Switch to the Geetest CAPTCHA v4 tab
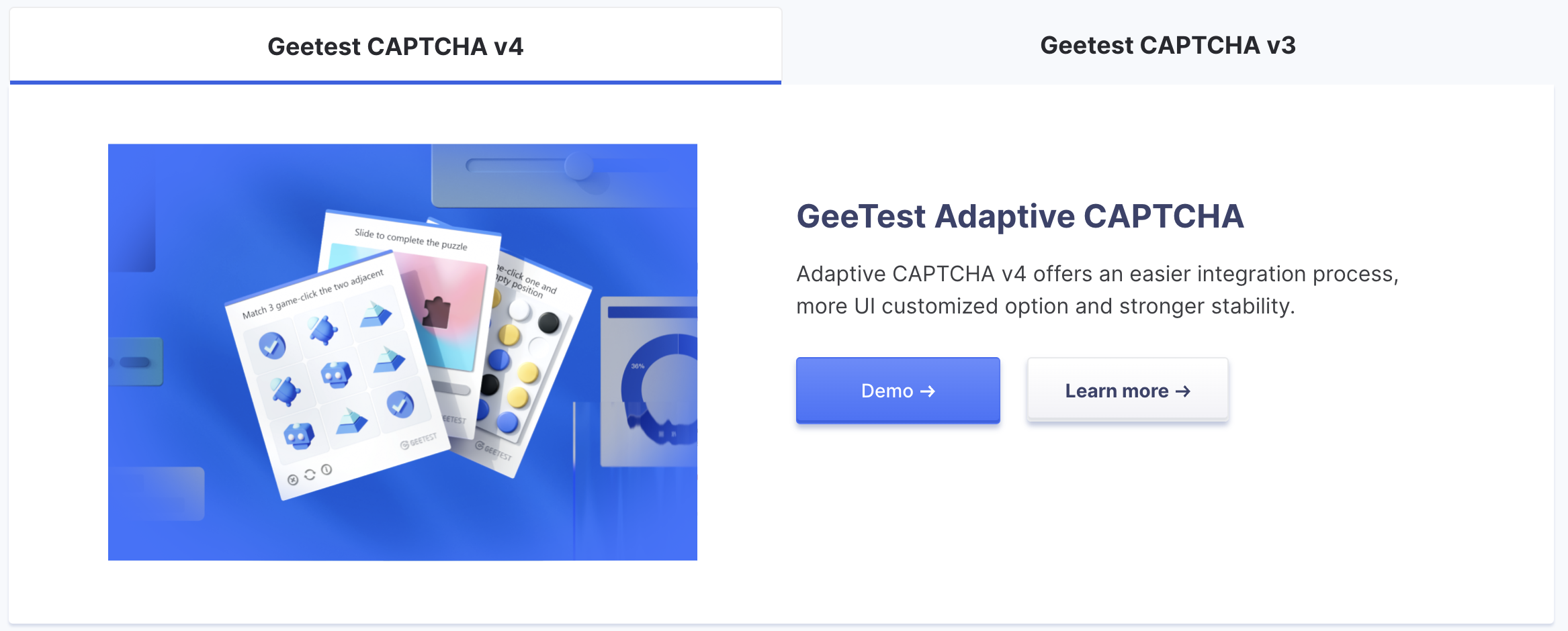1568x631 pixels. (395, 46)
